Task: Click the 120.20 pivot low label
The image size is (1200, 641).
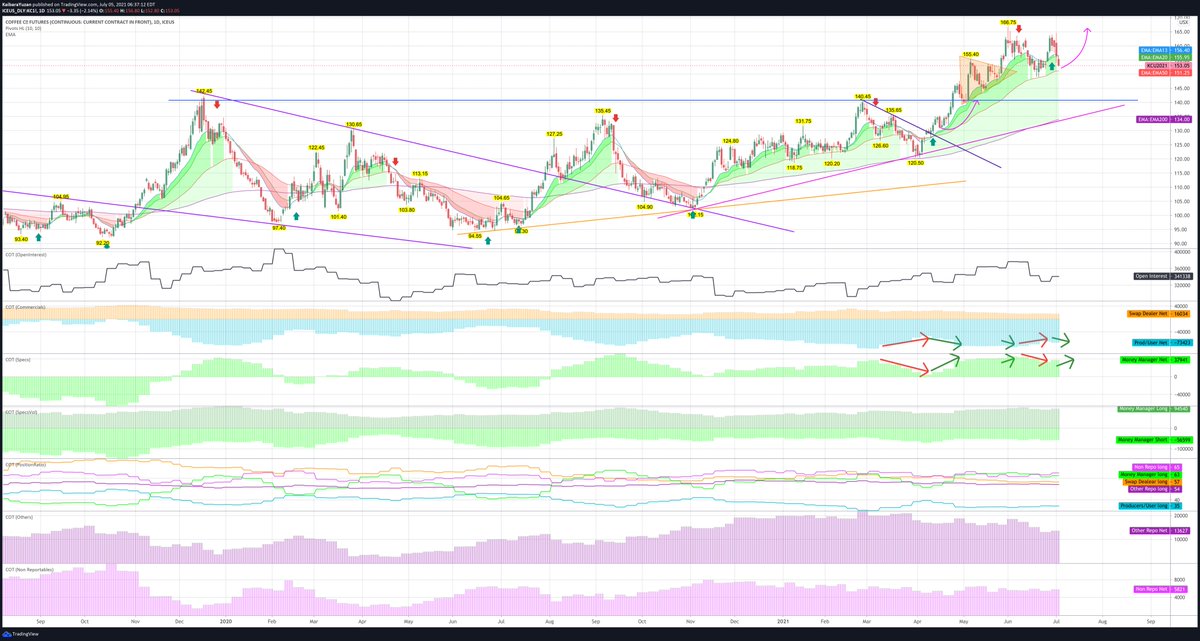Action: coord(831,163)
